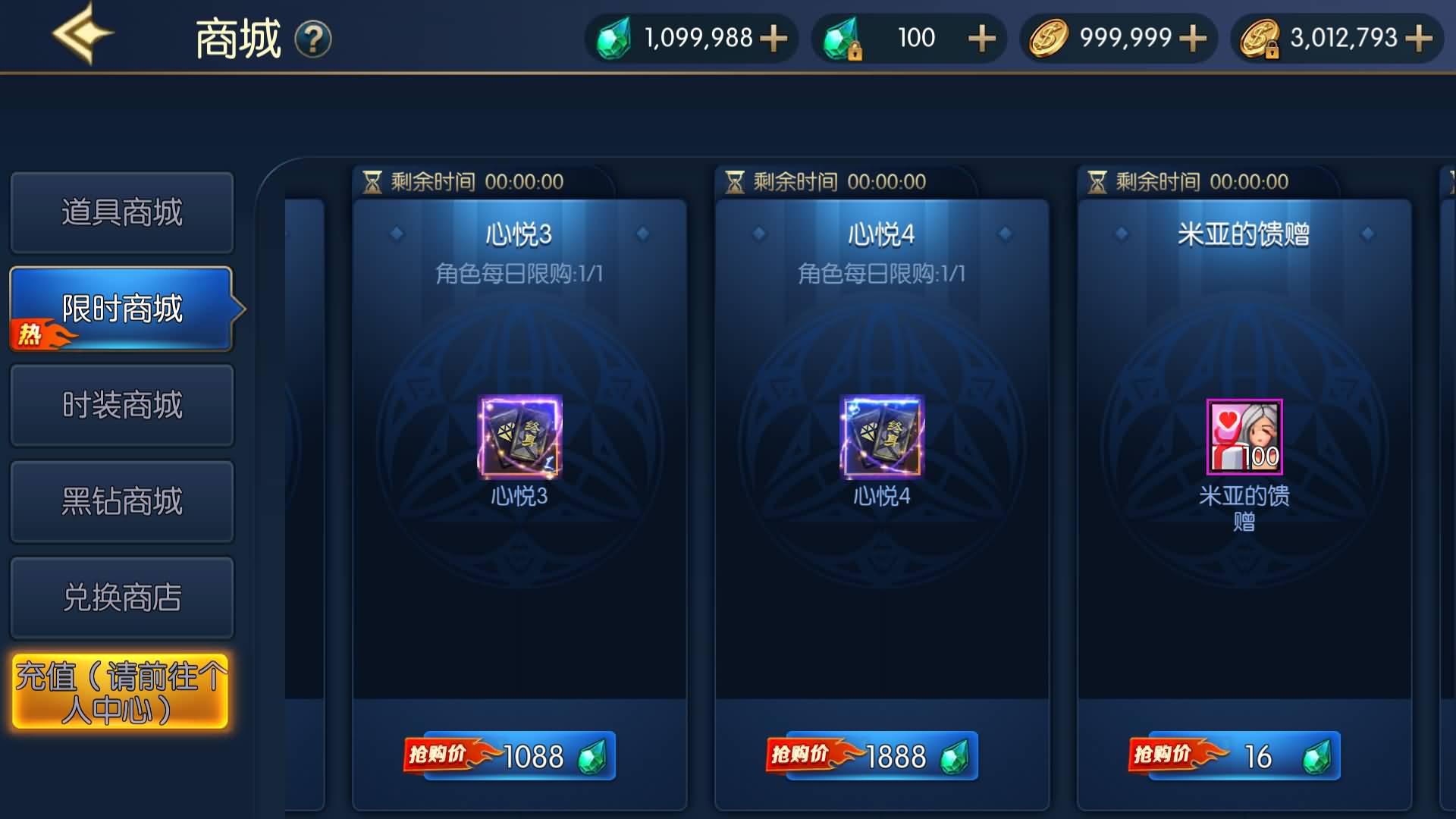Tap the 米亚的馈赠 character gift icon

[1244, 437]
